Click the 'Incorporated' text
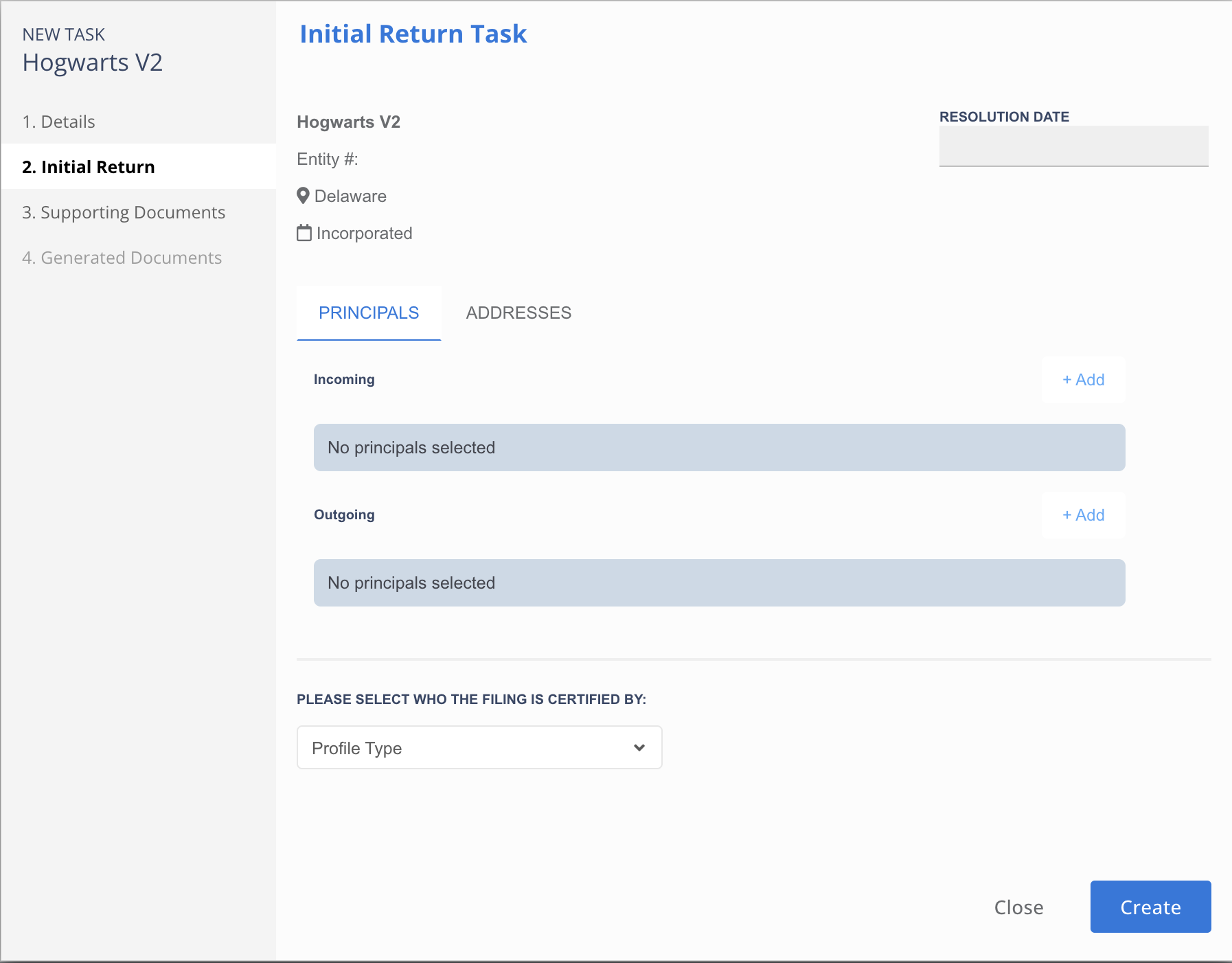The width and height of the screenshot is (1232, 963). (364, 233)
